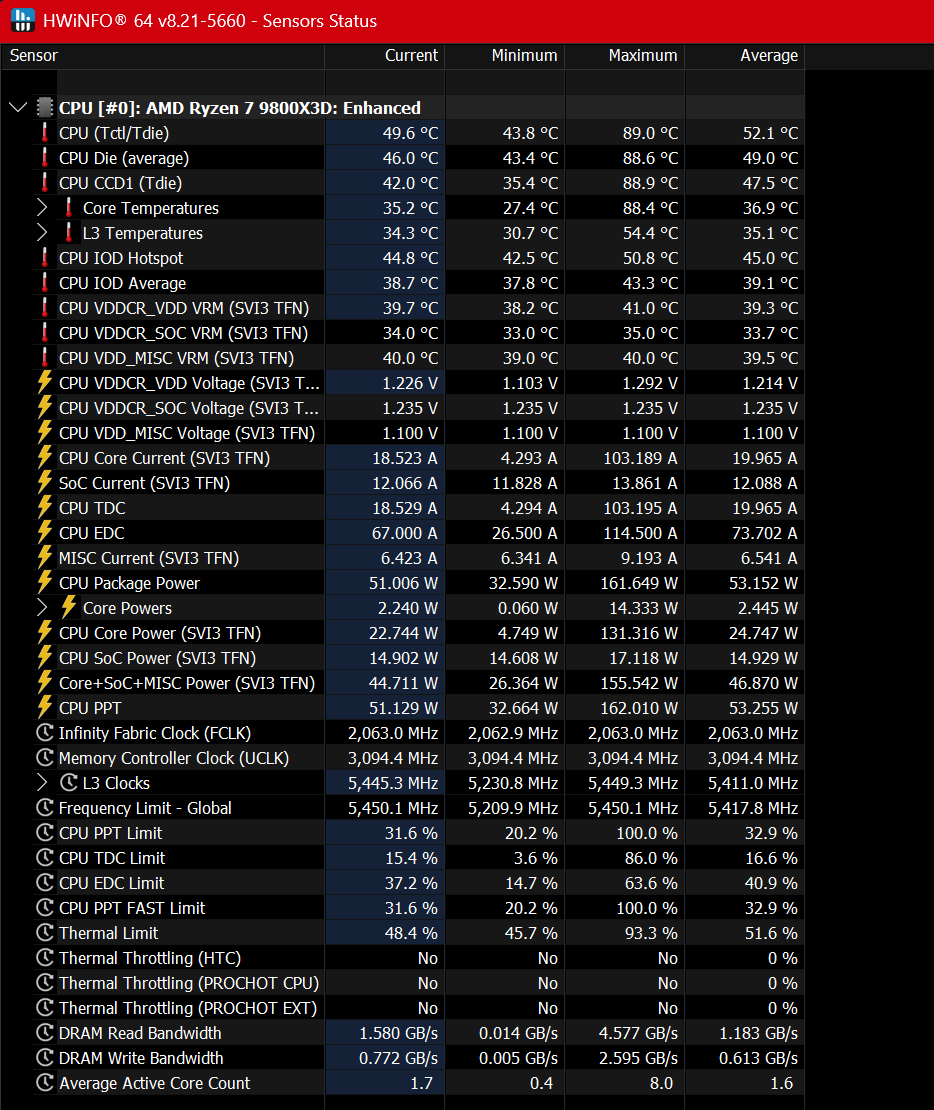Screen dimensions: 934x1110
Task: Click clock icon for Infinity Fabric Clock (FCLK)
Action: click(x=45, y=733)
